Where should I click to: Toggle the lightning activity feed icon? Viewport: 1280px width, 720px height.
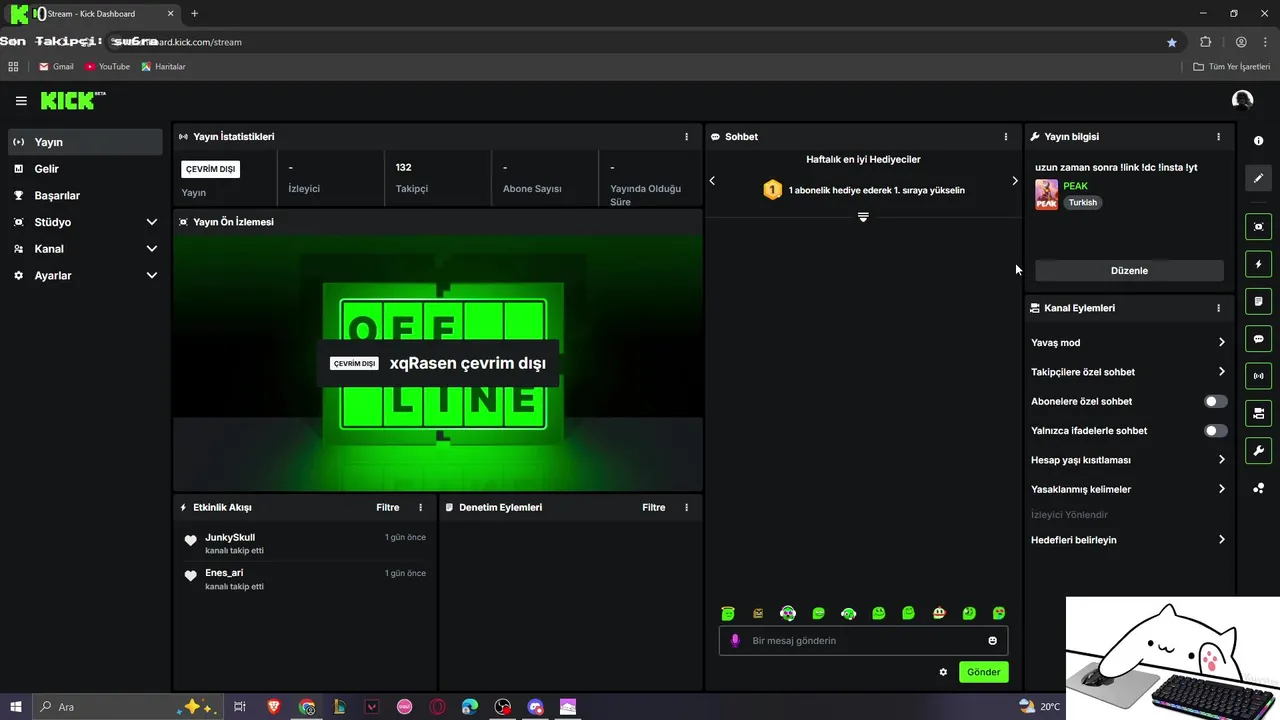[x=1258, y=264]
